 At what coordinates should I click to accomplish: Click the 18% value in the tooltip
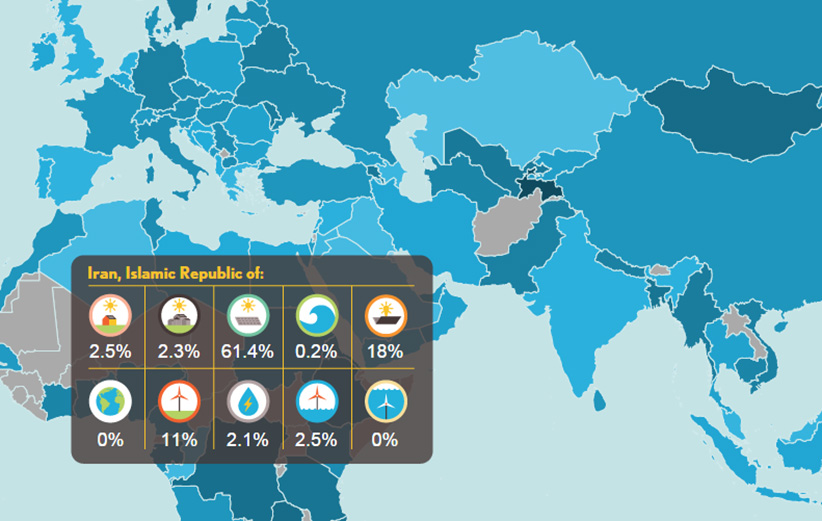point(385,352)
